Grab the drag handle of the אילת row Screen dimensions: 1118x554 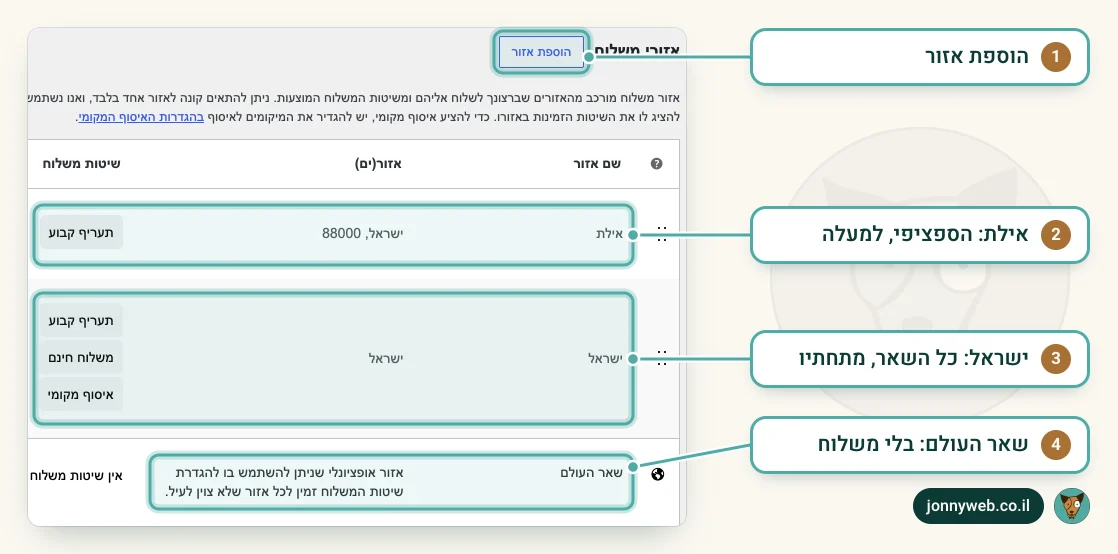[x=662, y=234]
